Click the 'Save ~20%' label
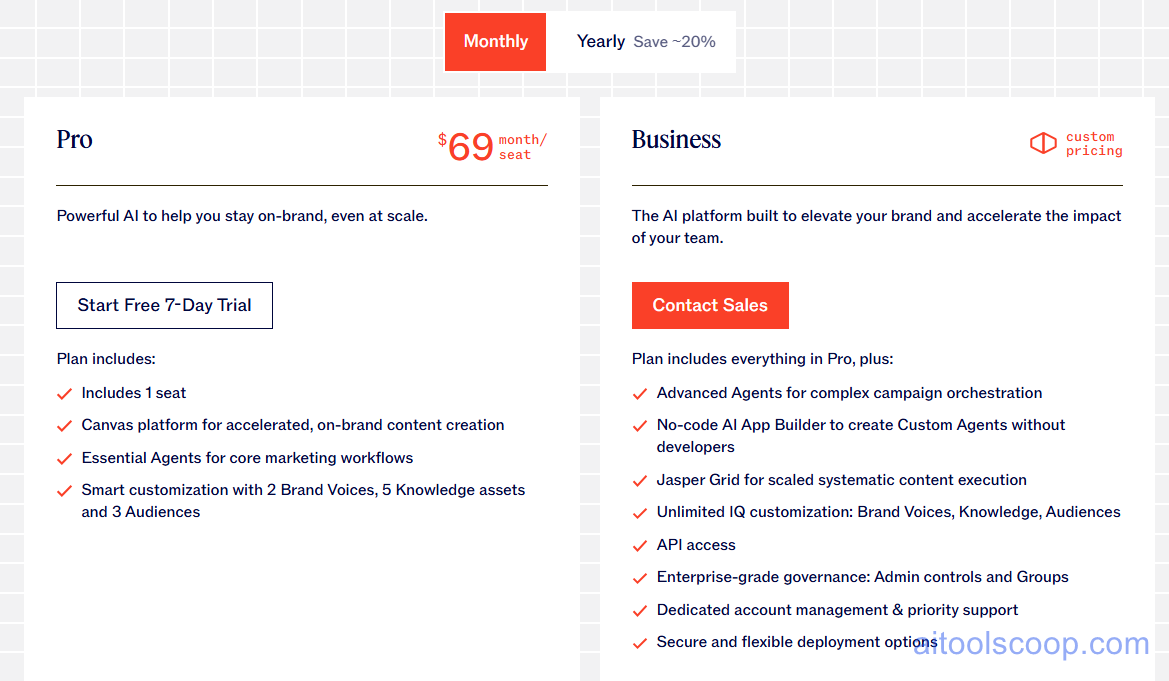 676,42
